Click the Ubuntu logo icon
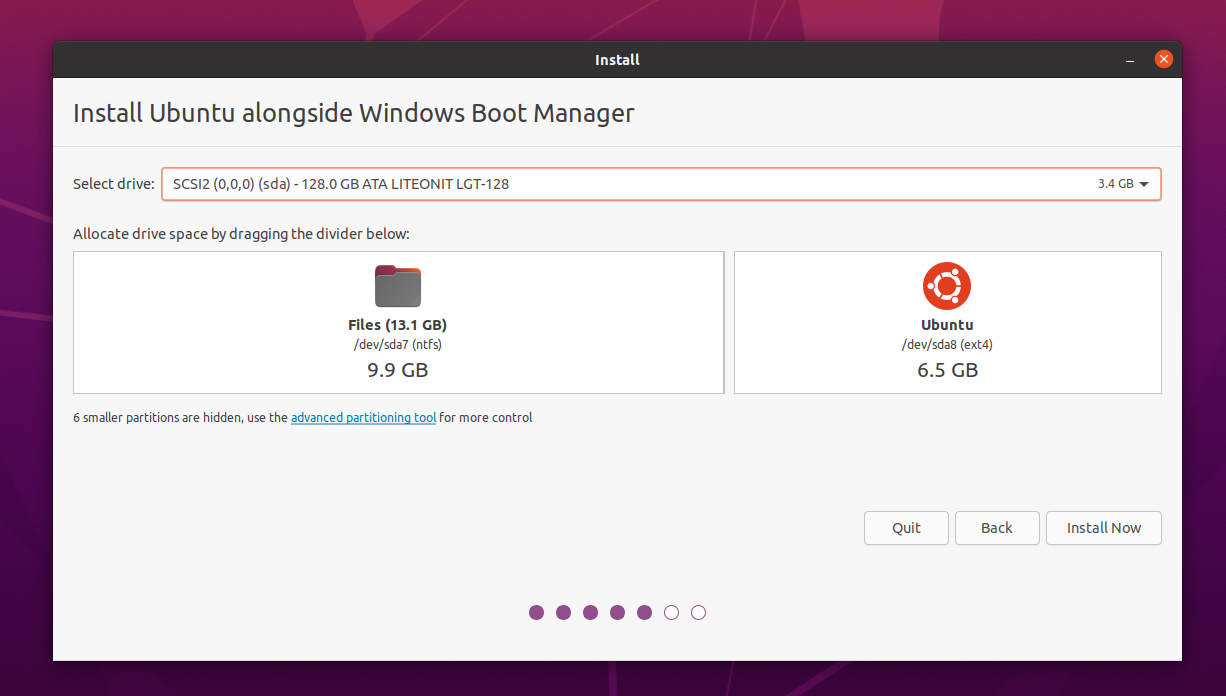The height and width of the screenshot is (696, 1226). click(947, 286)
